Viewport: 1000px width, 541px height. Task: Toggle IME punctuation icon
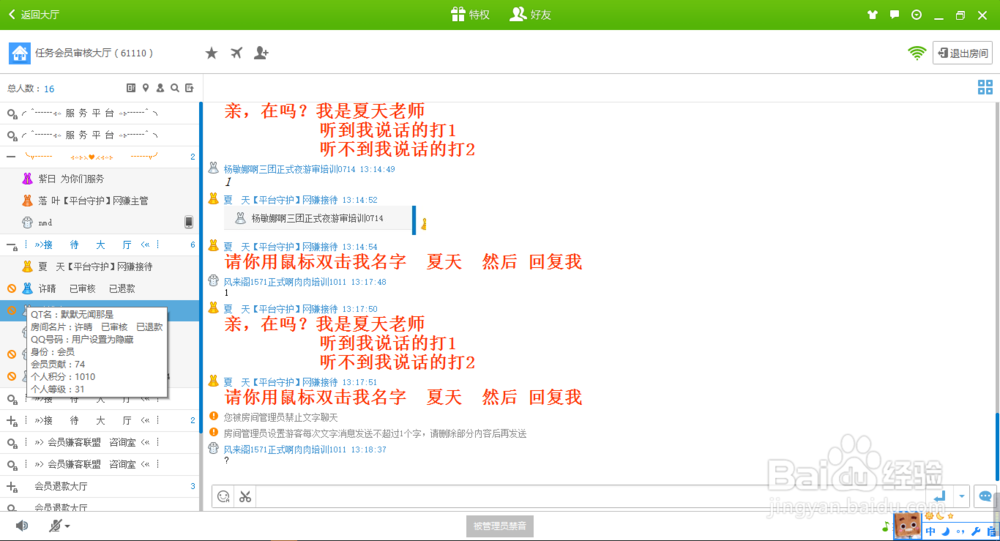(x=960, y=531)
